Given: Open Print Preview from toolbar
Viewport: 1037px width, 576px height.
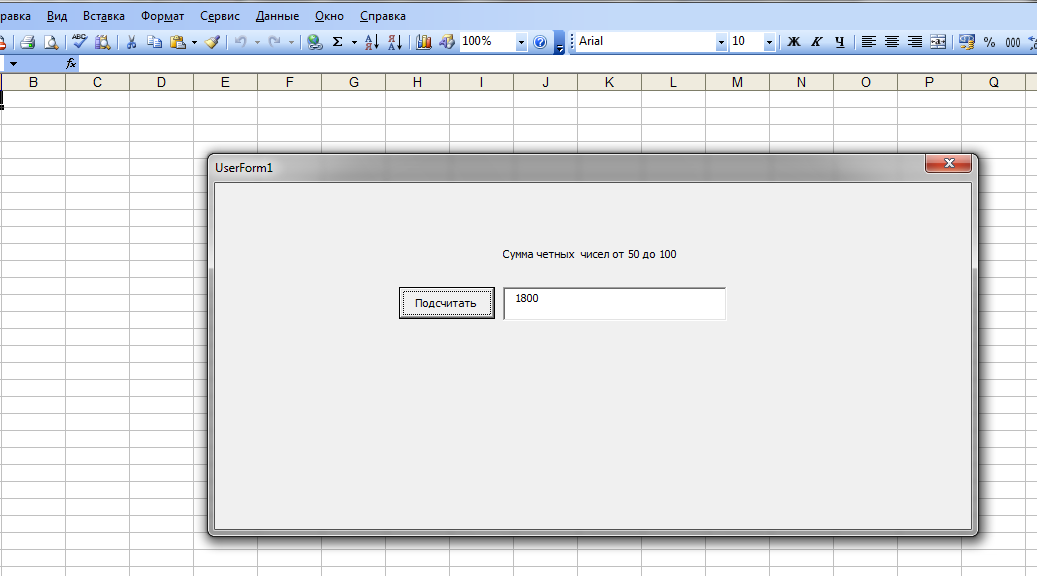Looking at the screenshot, I should point(51,42).
